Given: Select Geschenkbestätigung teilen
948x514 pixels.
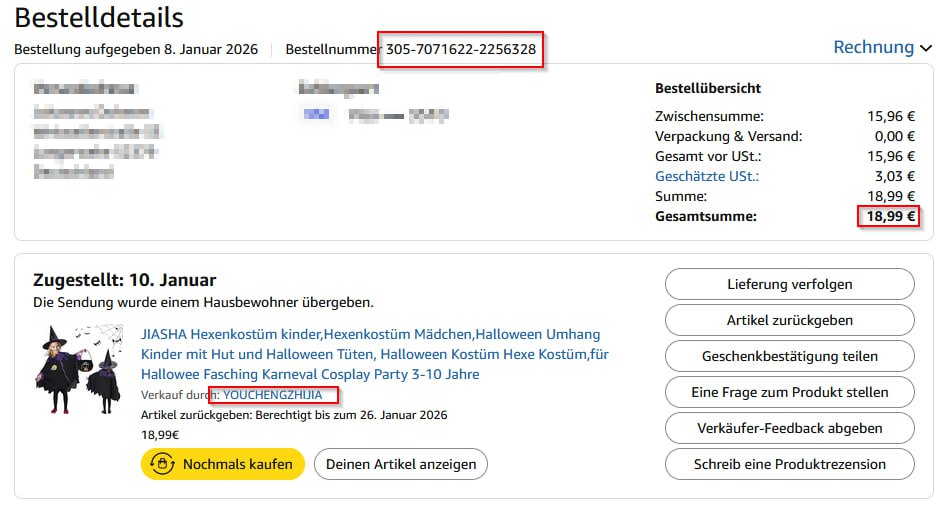Looking at the screenshot, I should pos(789,356).
